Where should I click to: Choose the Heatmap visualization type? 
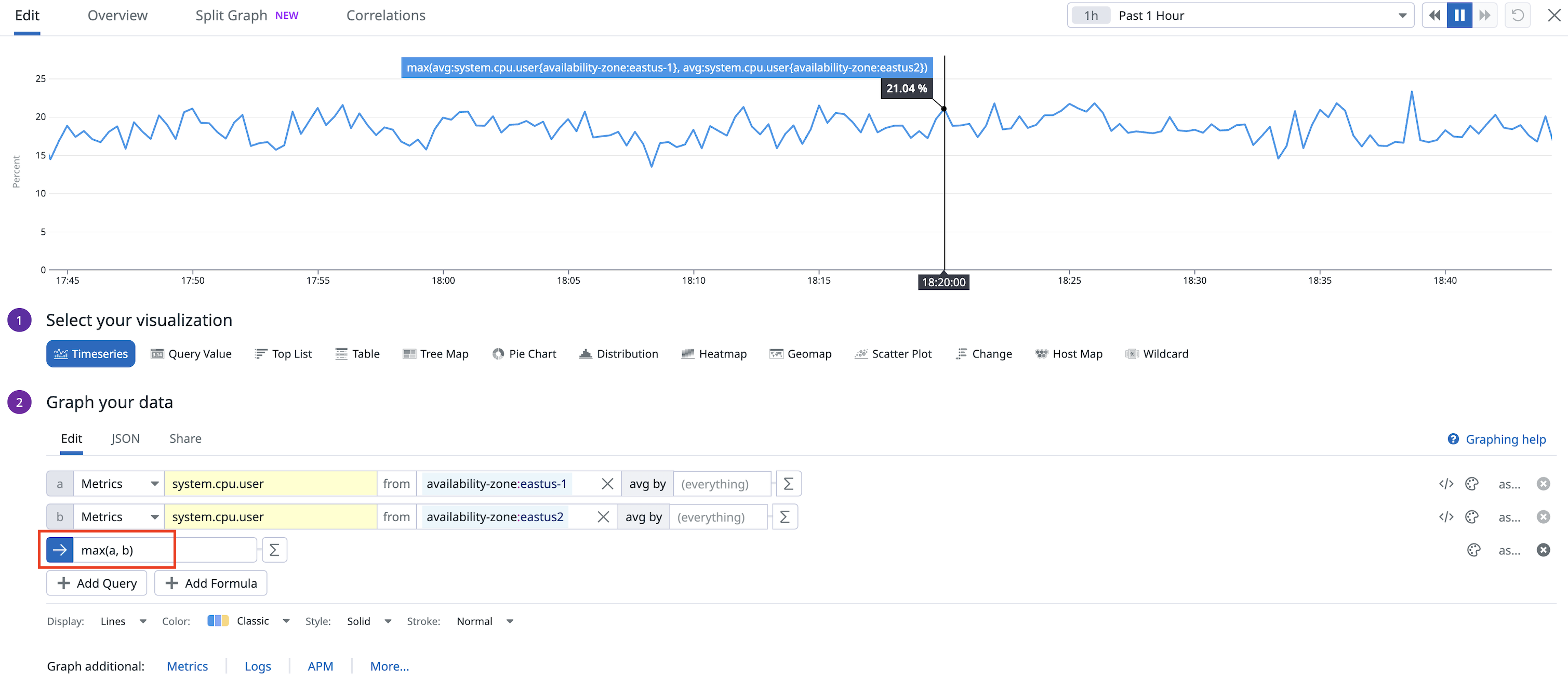pyautogui.click(x=714, y=354)
